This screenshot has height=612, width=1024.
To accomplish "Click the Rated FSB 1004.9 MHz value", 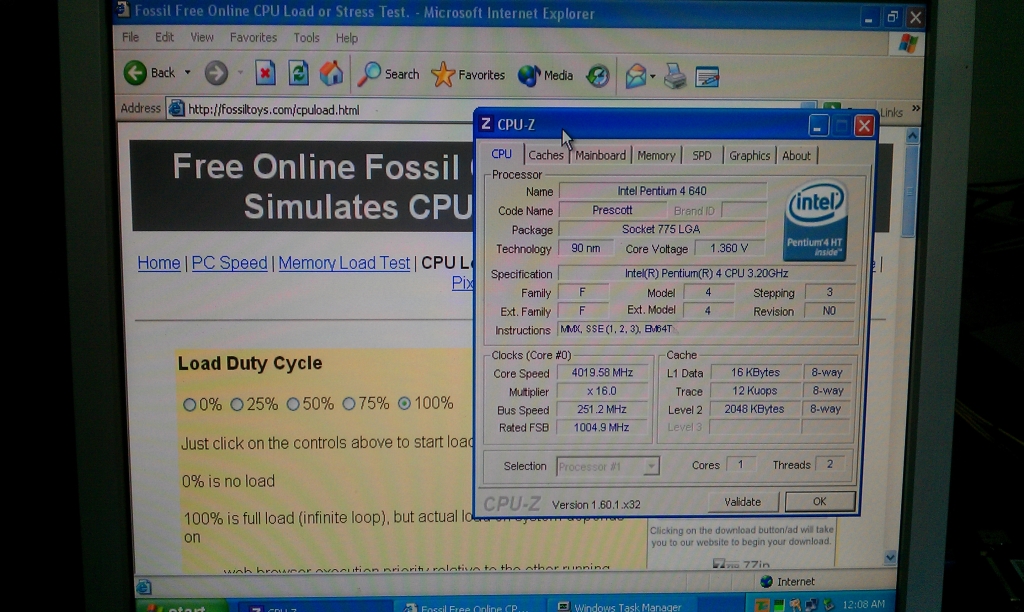I will point(602,427).
